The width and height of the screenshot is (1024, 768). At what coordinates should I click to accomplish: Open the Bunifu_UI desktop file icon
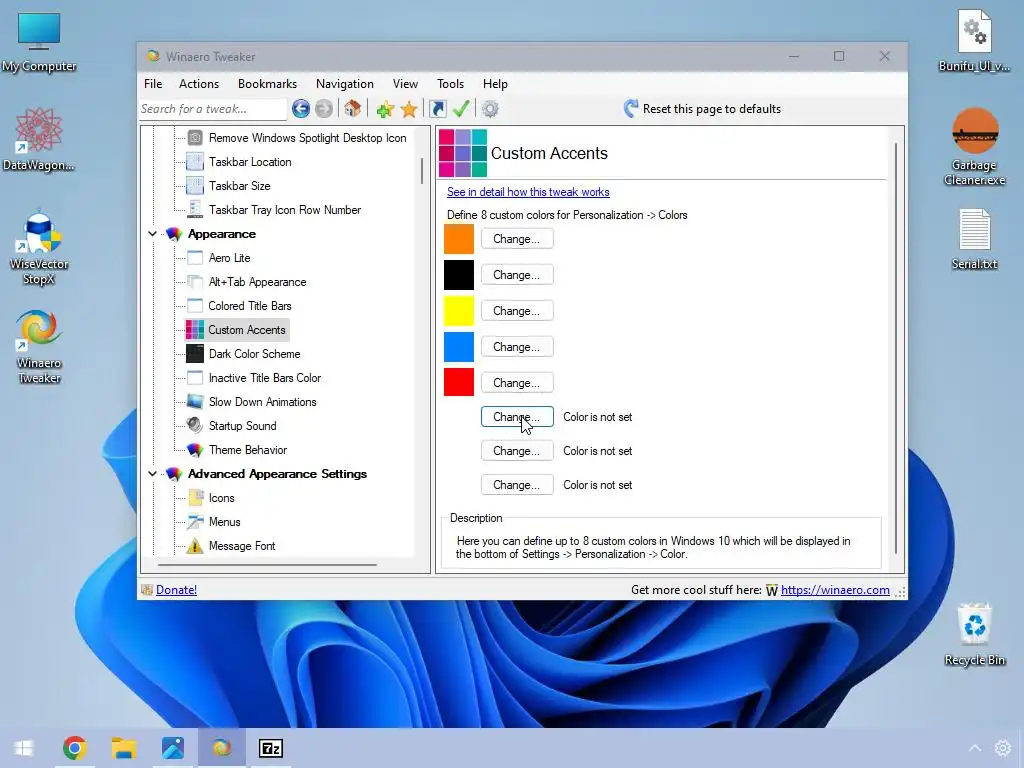[974, 40]
